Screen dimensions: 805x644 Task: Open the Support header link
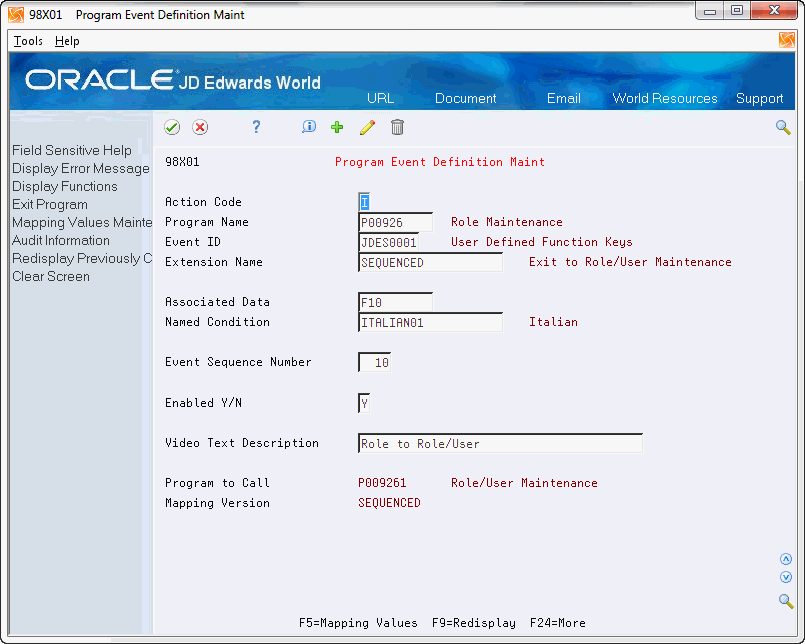(759, 99)
